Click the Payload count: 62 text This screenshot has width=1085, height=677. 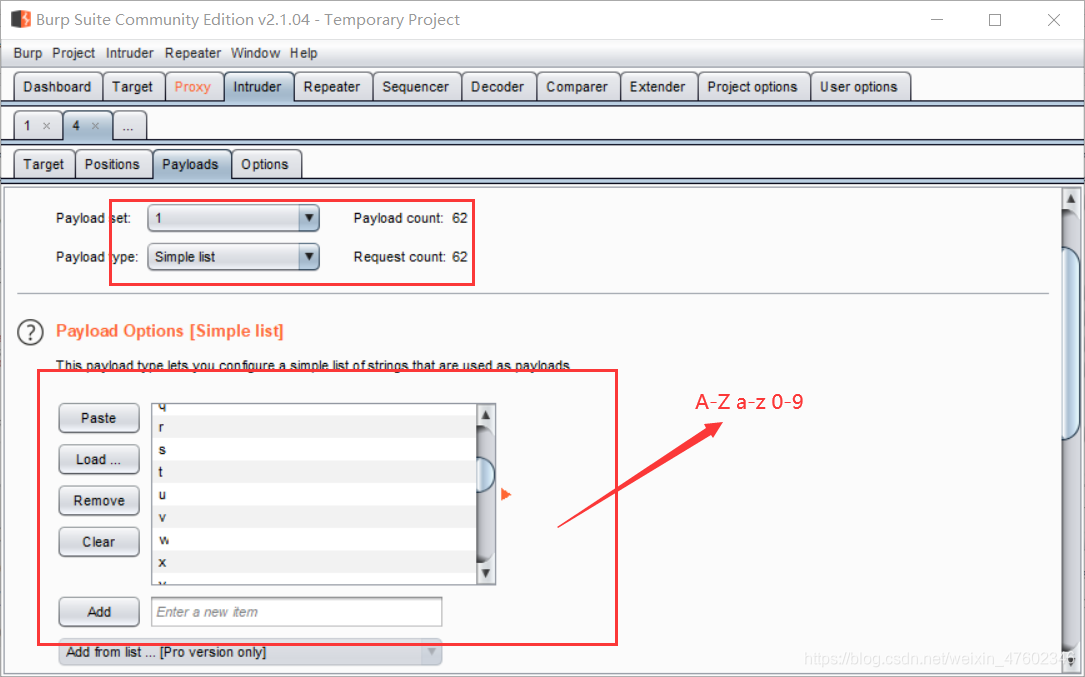[410, 218]
